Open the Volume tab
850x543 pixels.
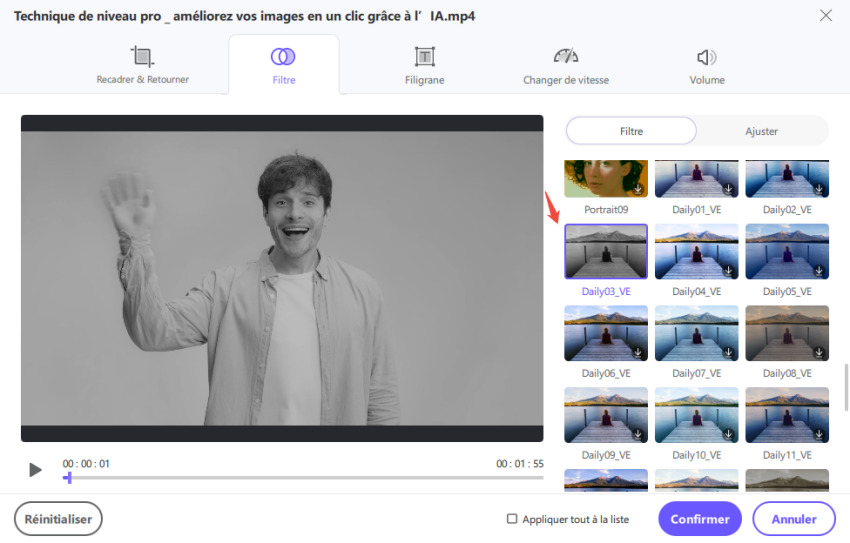[707, 65]
